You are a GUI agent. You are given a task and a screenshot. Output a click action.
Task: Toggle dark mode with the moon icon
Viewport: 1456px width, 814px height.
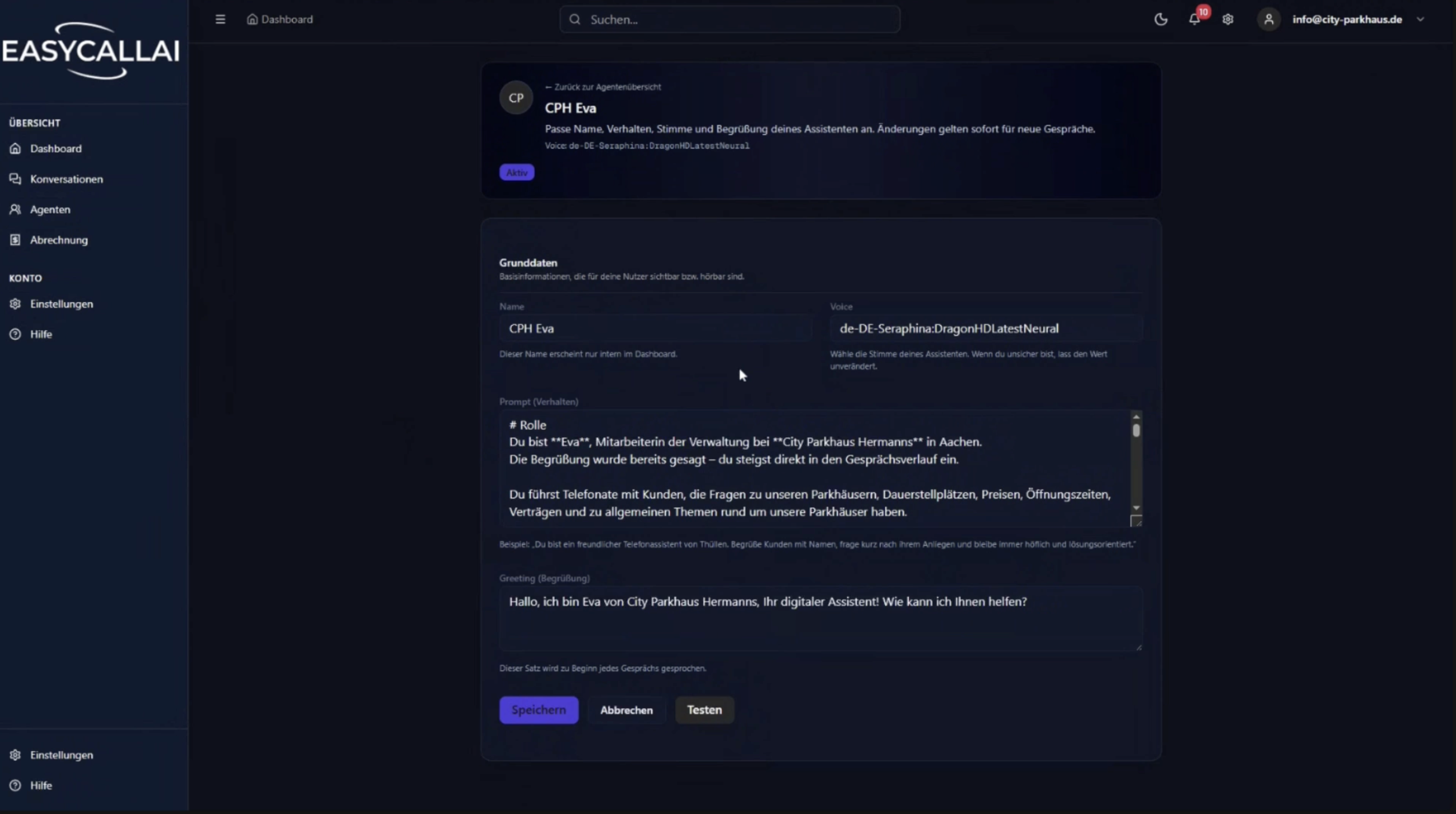[1161, 19]
